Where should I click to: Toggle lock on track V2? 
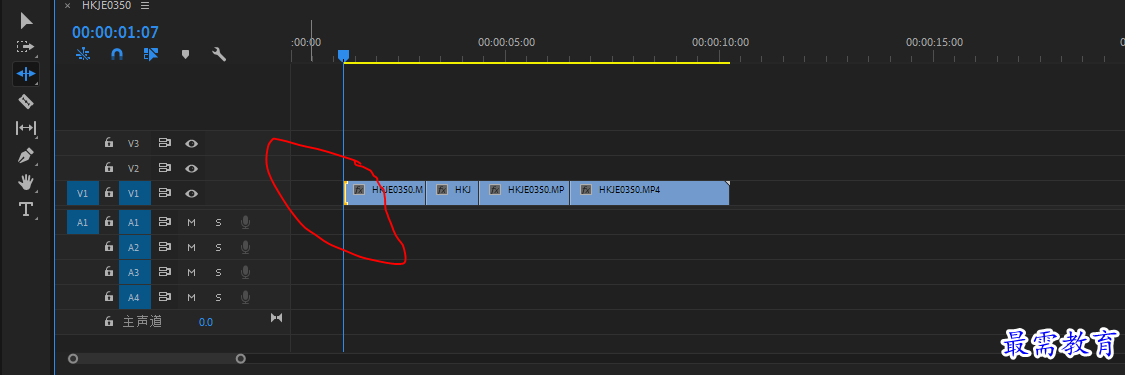108,168
